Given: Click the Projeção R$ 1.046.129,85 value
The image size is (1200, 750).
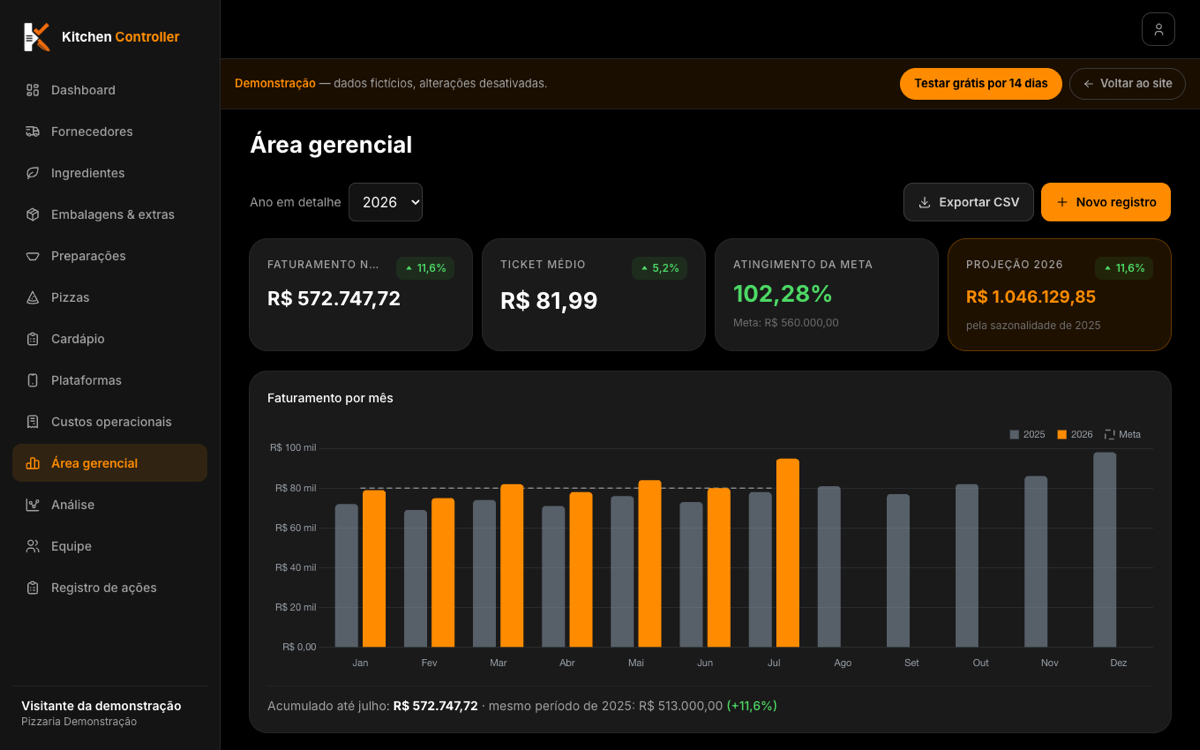Looking at the screenshot, I should pos(1031,297).
